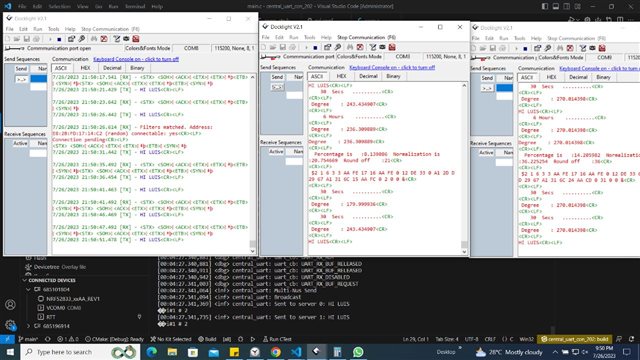Image resolution: width=640 pixels, height=360 pixels.
Task: Click wrench Options icon in left Docklight window
Action: (82, 39)
